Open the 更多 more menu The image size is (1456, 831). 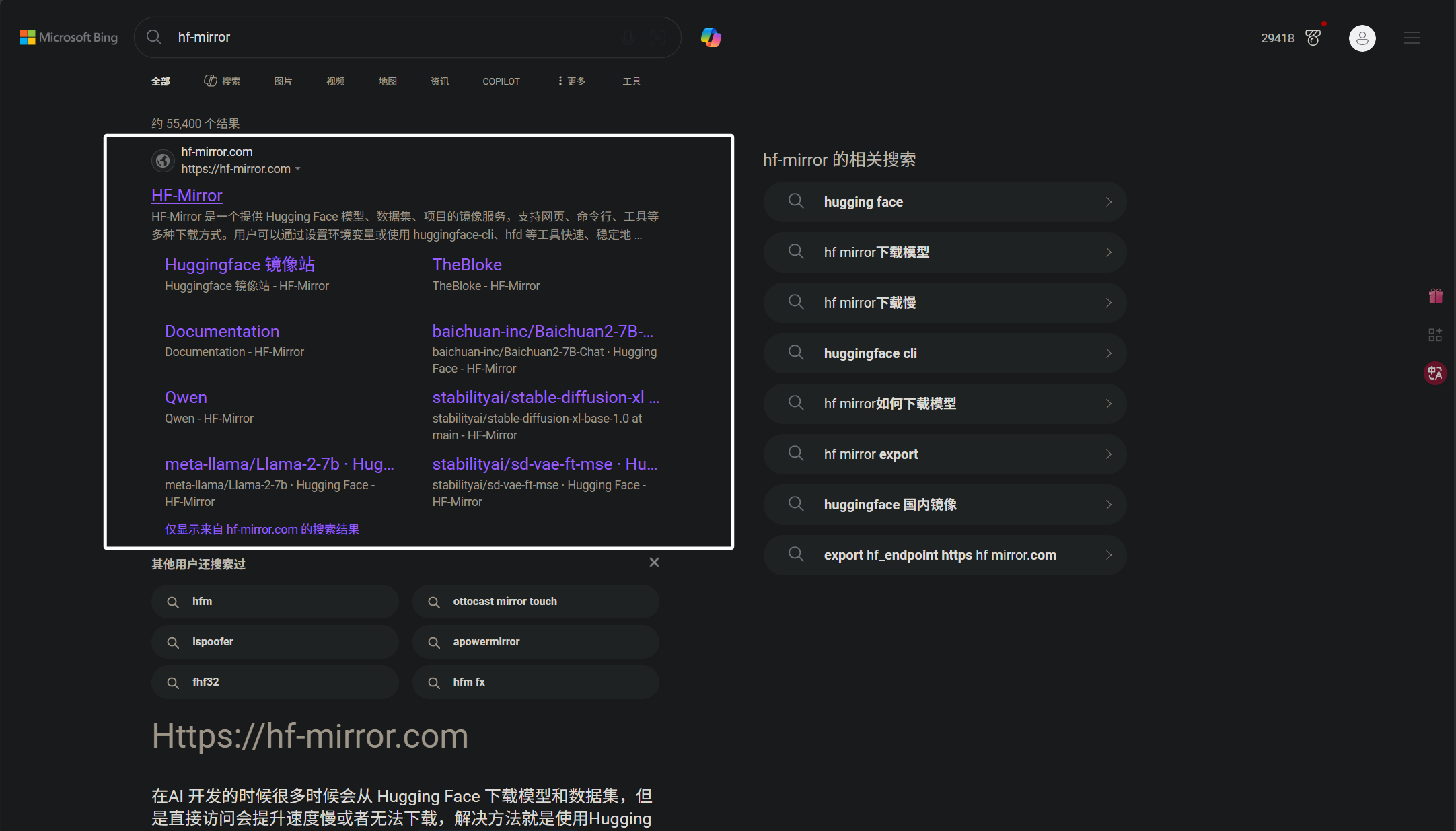coord(571,81)
